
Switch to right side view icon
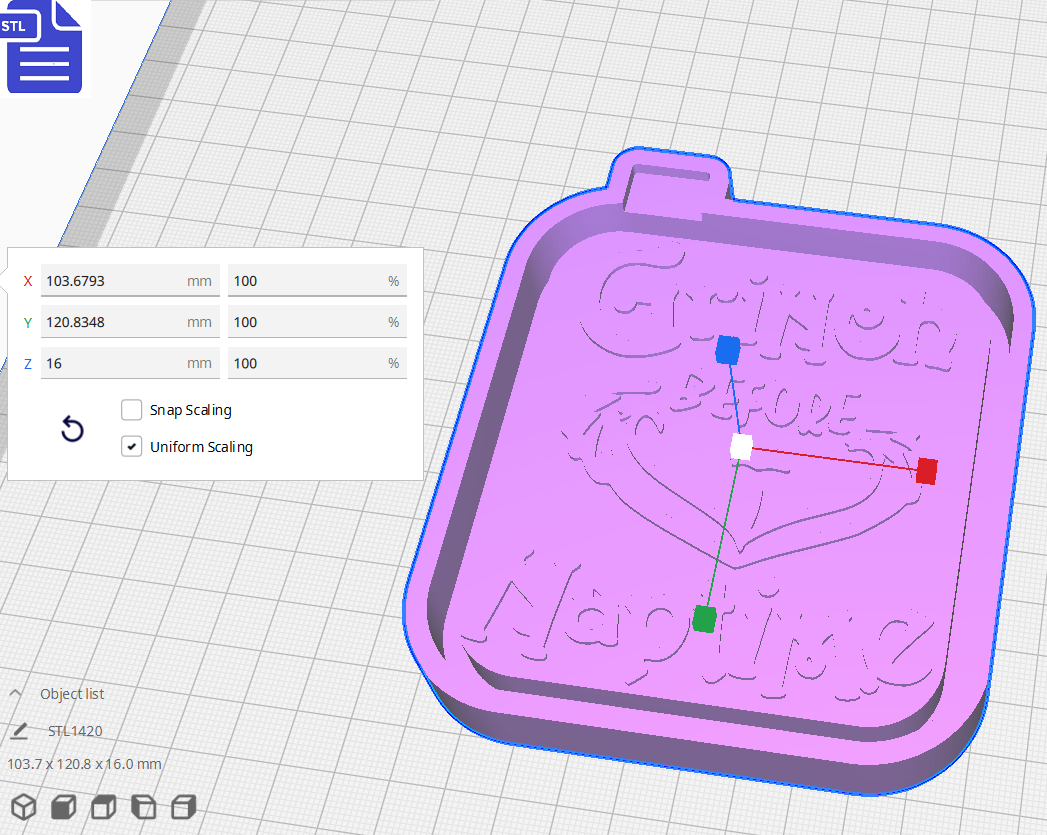click(183, 806)
